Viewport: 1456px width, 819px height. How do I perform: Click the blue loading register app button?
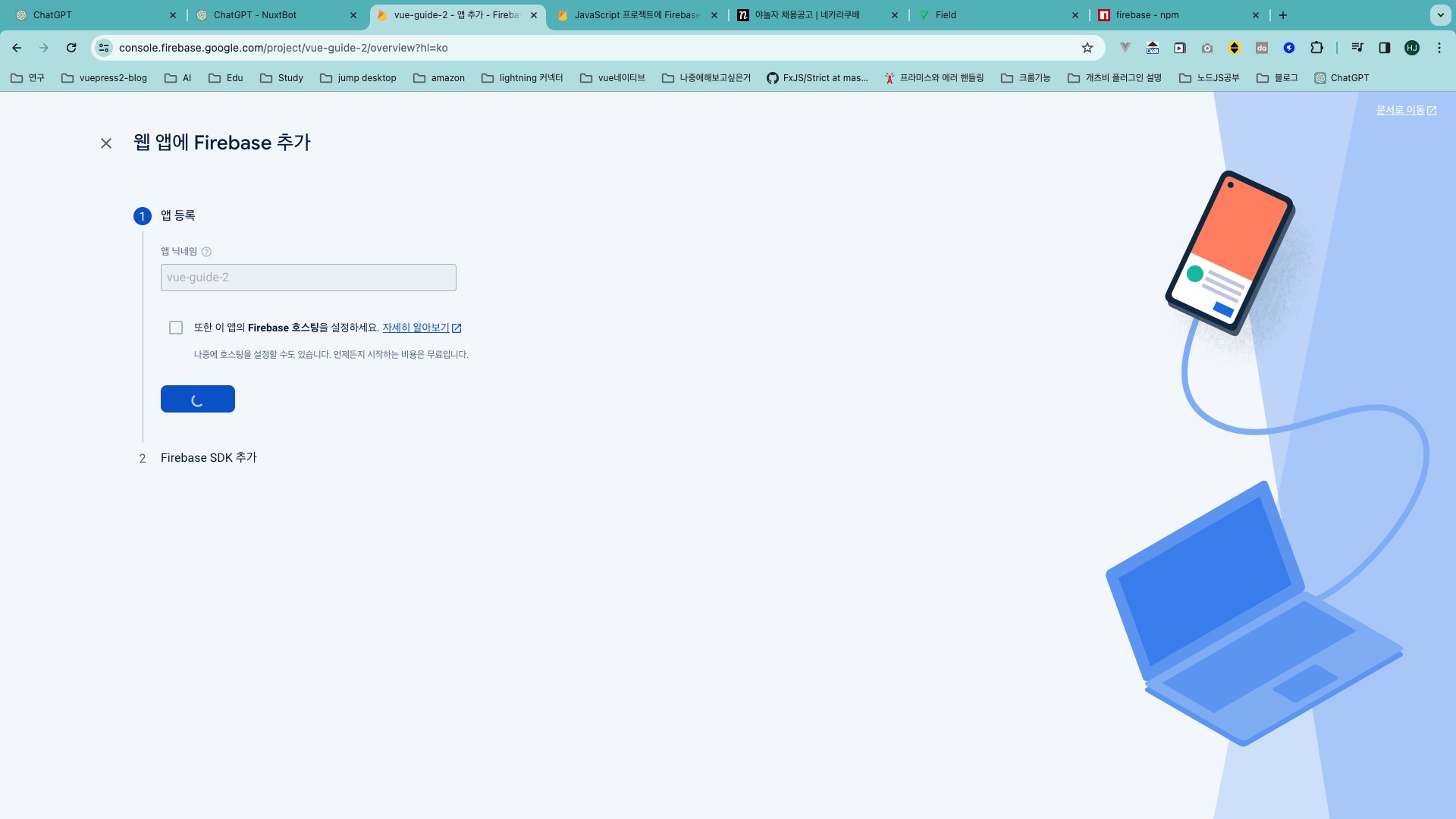pyautogui.click(x=198, y=399)
